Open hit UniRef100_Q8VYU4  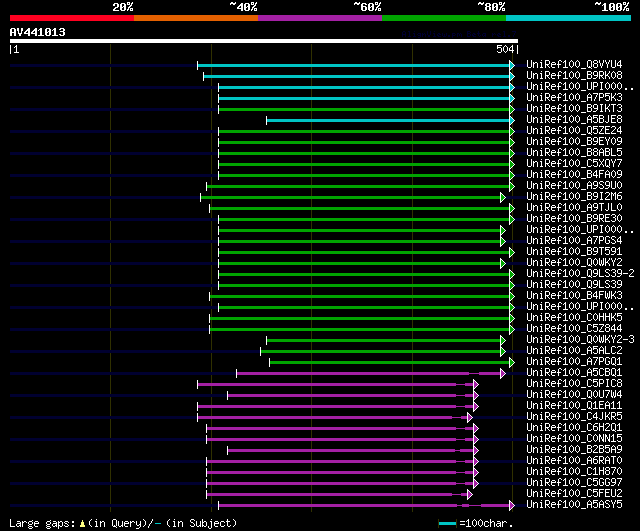tap(574, 64)
